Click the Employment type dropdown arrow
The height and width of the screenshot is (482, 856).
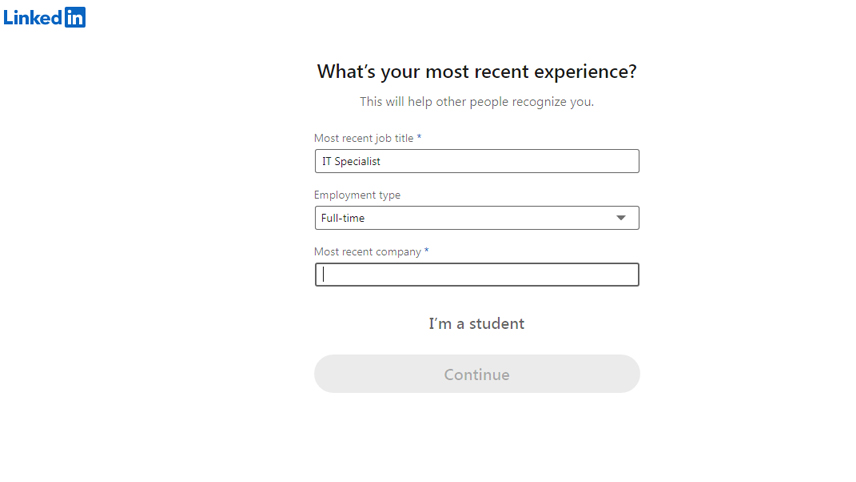coord(621,218)
